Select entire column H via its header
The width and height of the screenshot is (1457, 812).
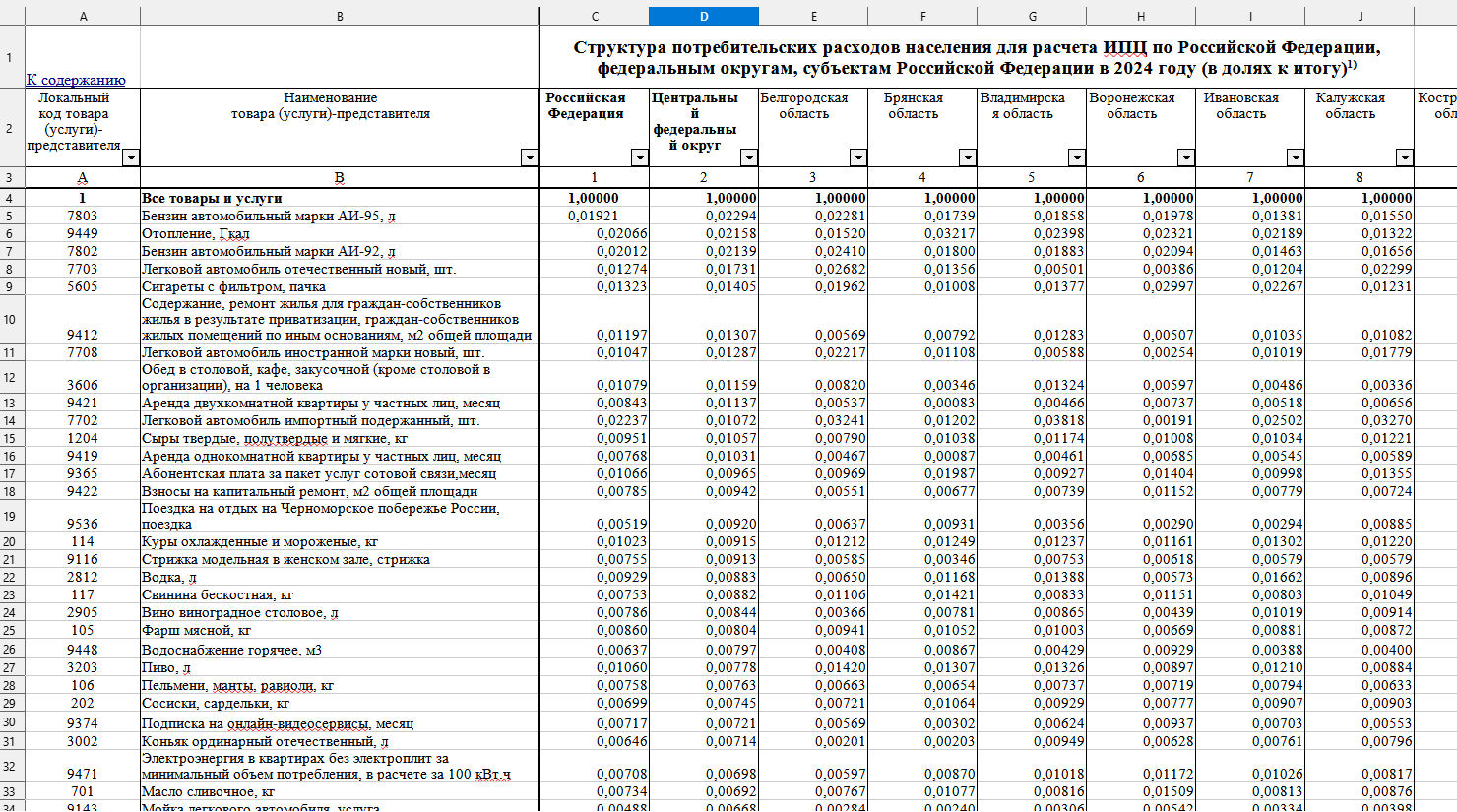1141,17
